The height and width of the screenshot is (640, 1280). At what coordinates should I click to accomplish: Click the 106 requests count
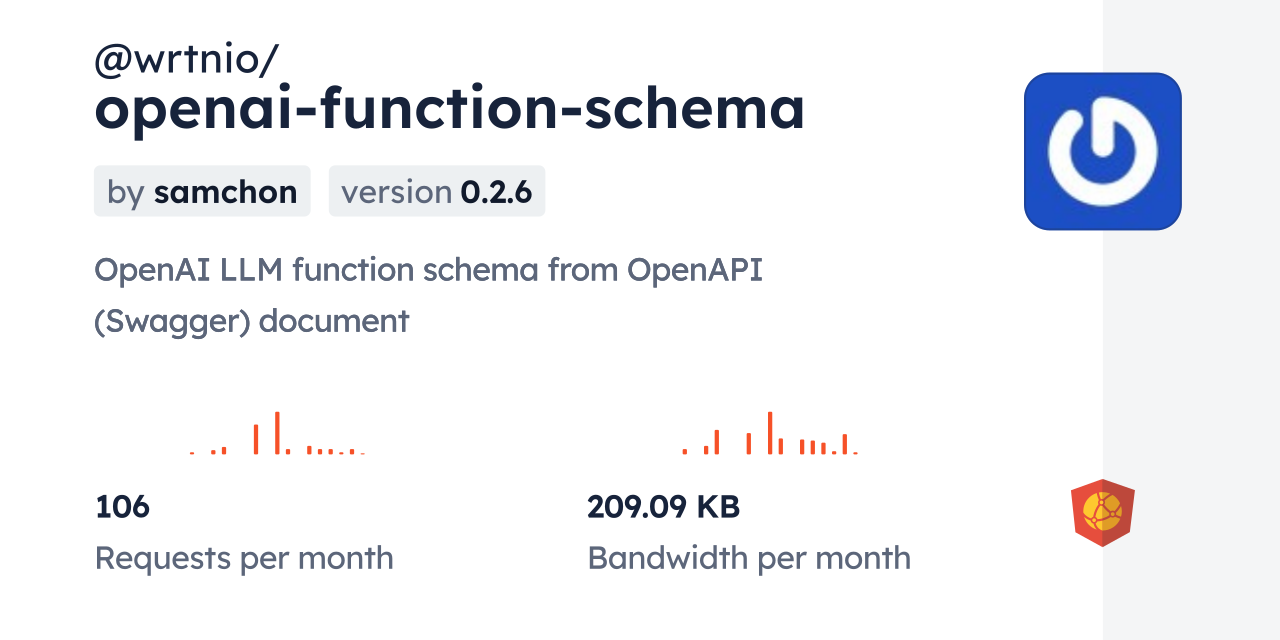(x=122, y=507)
